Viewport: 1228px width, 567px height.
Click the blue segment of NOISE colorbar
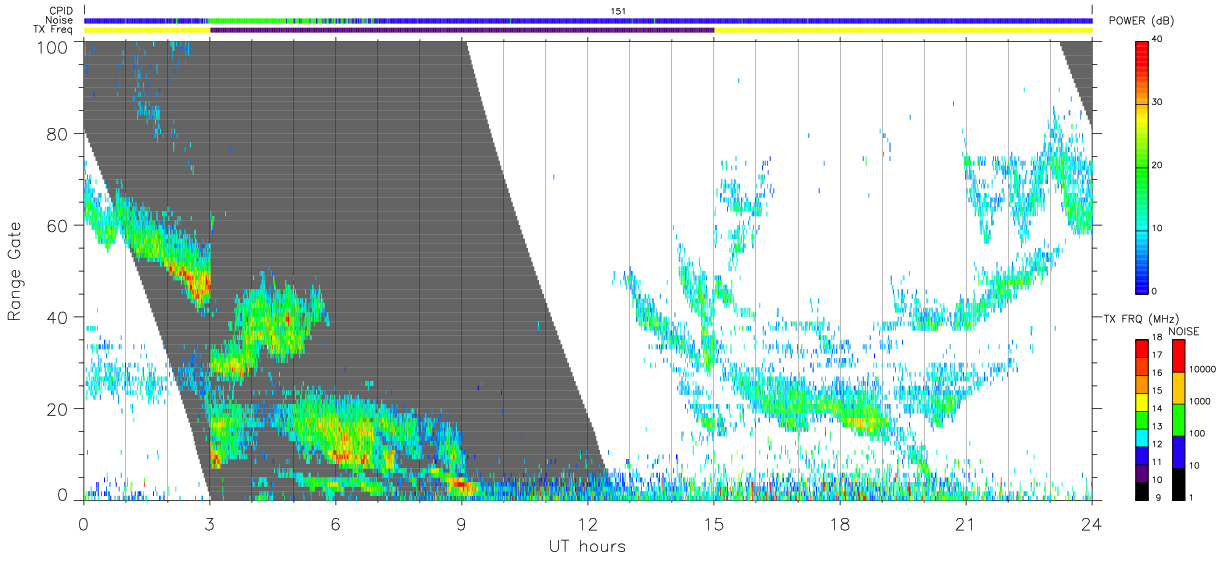pos(1178,451)
